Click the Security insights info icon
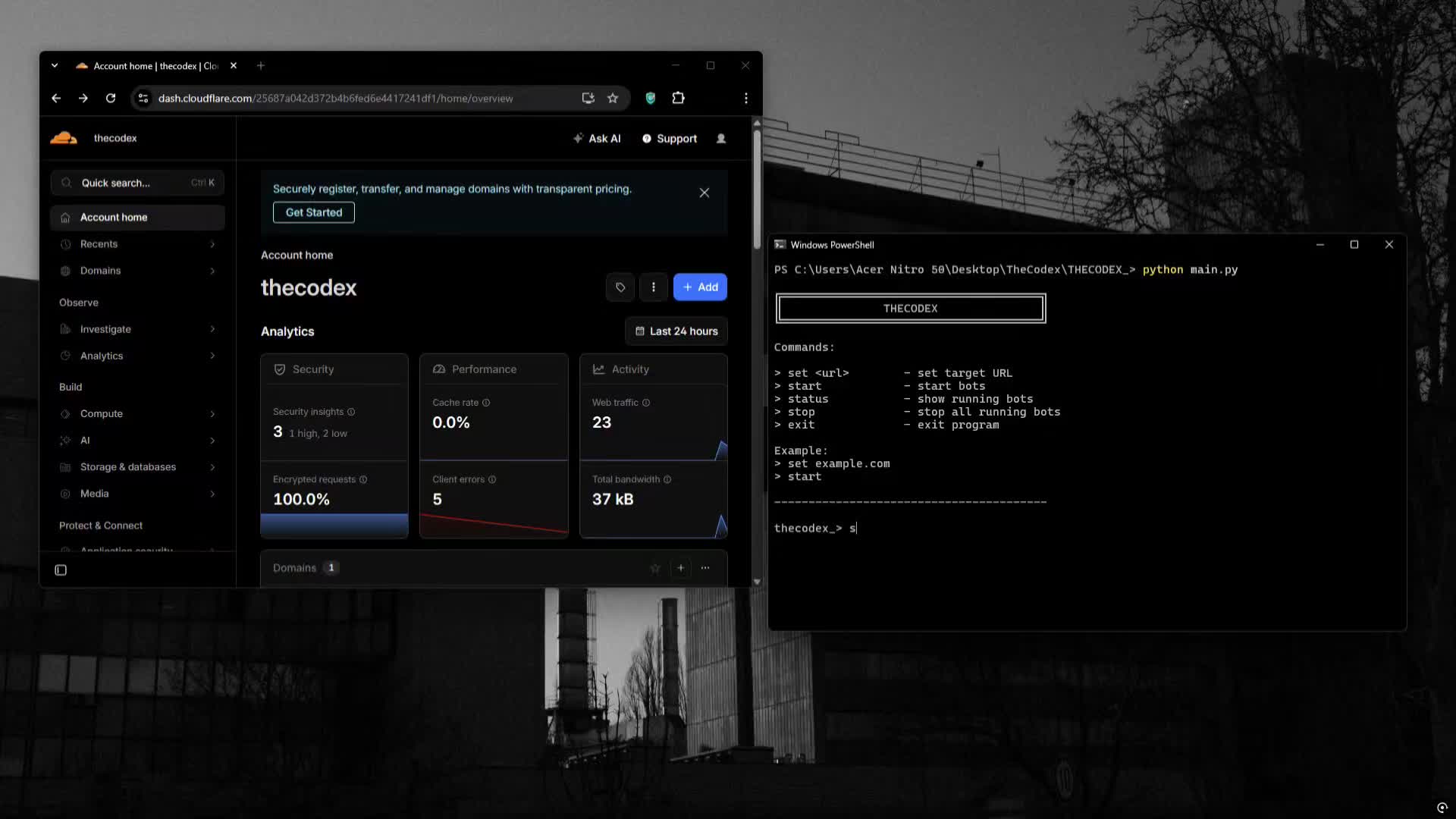1456x819 pixels. (x=351, y=412)
